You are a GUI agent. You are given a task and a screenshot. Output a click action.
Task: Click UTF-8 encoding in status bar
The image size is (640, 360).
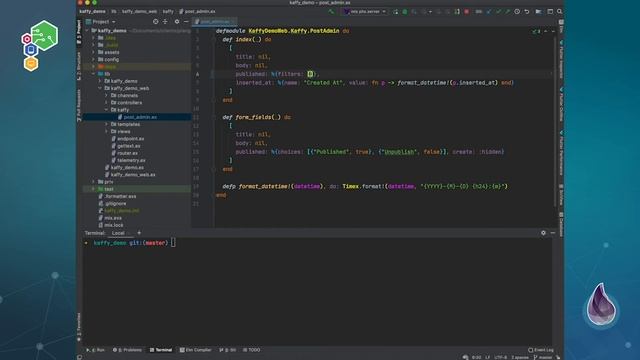pos(501,357)
